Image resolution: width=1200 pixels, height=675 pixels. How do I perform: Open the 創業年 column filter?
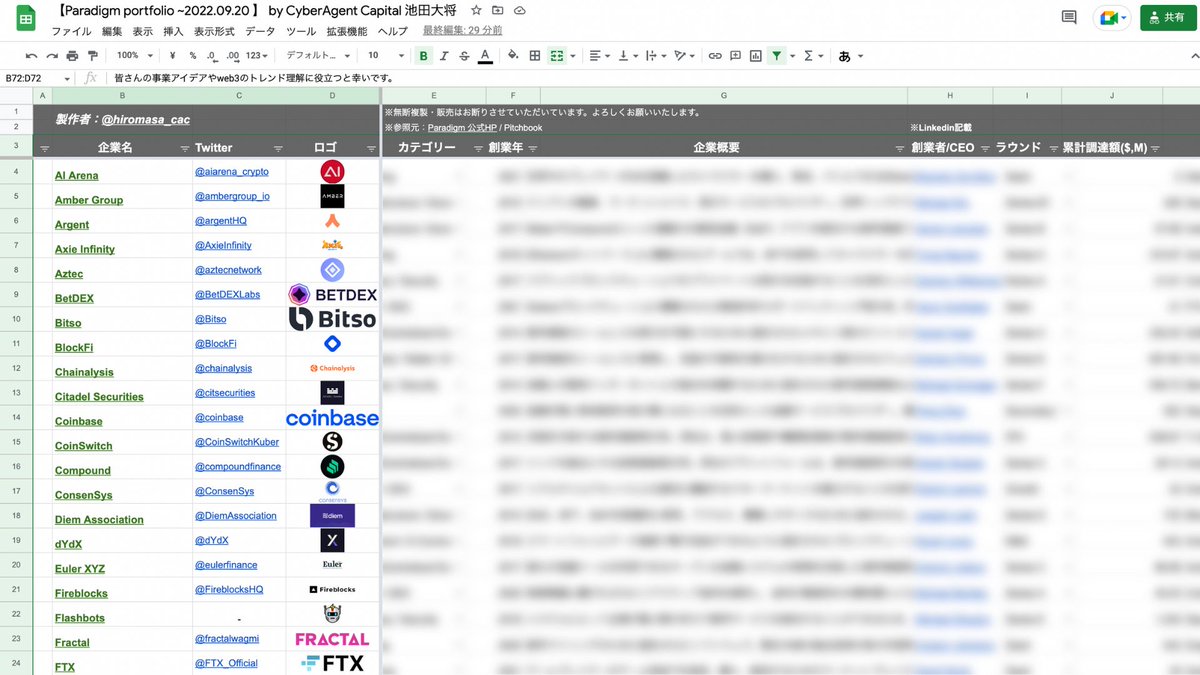click(x=532, y=148)
